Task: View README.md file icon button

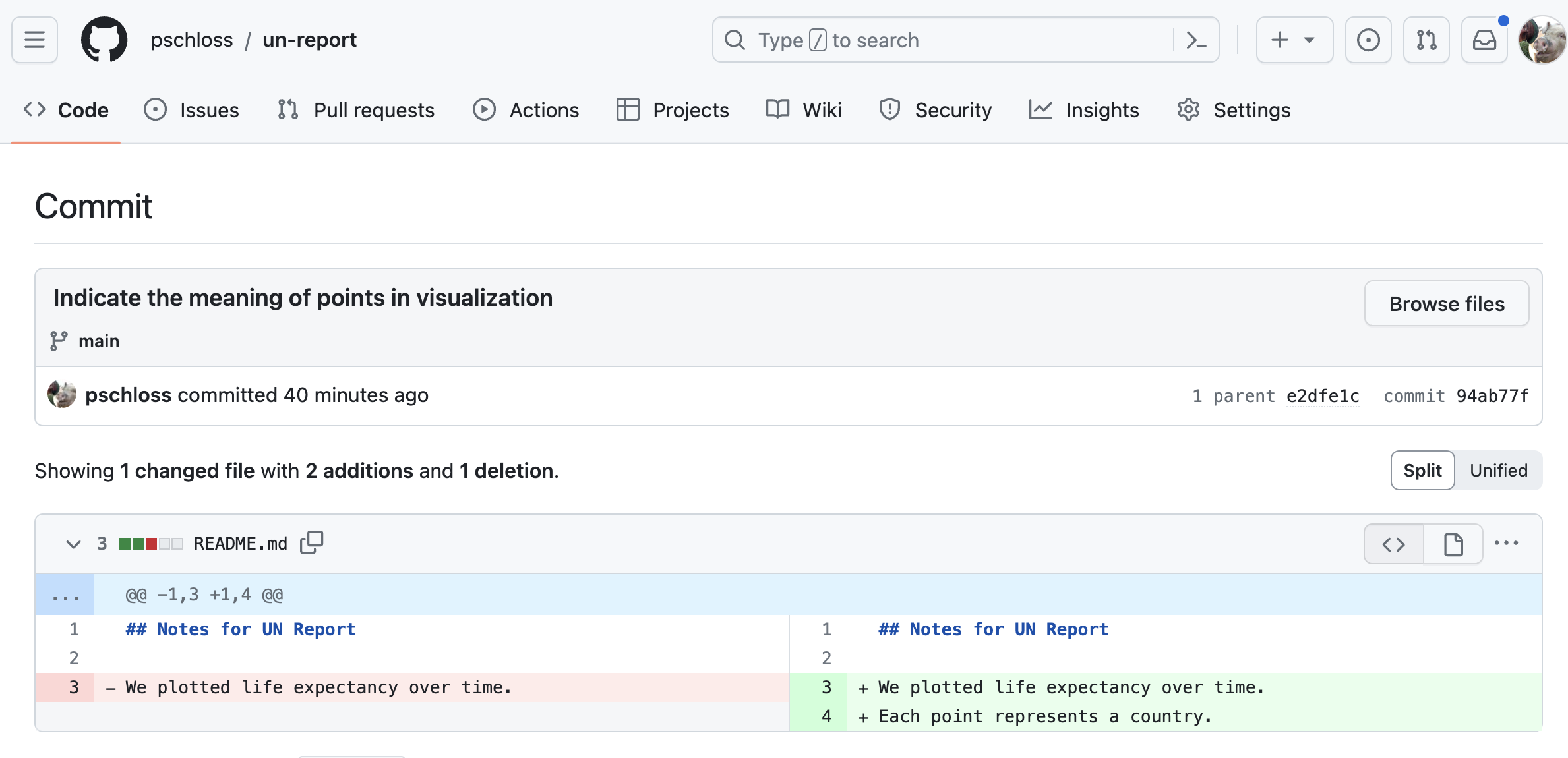Action: pyautogui.click(x=1453, y=544)
